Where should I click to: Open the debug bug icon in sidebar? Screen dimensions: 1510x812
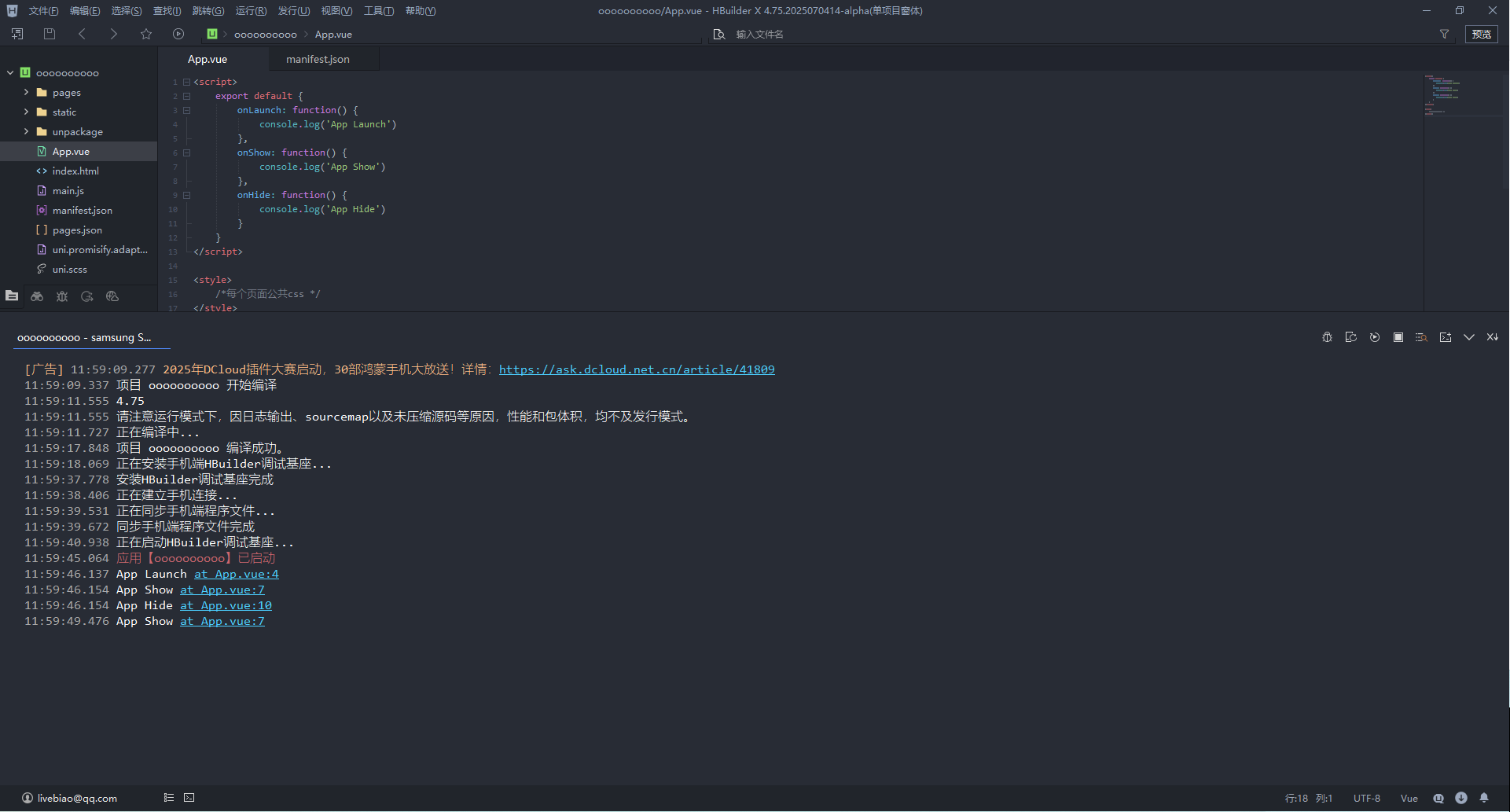(x=62, y=296)
